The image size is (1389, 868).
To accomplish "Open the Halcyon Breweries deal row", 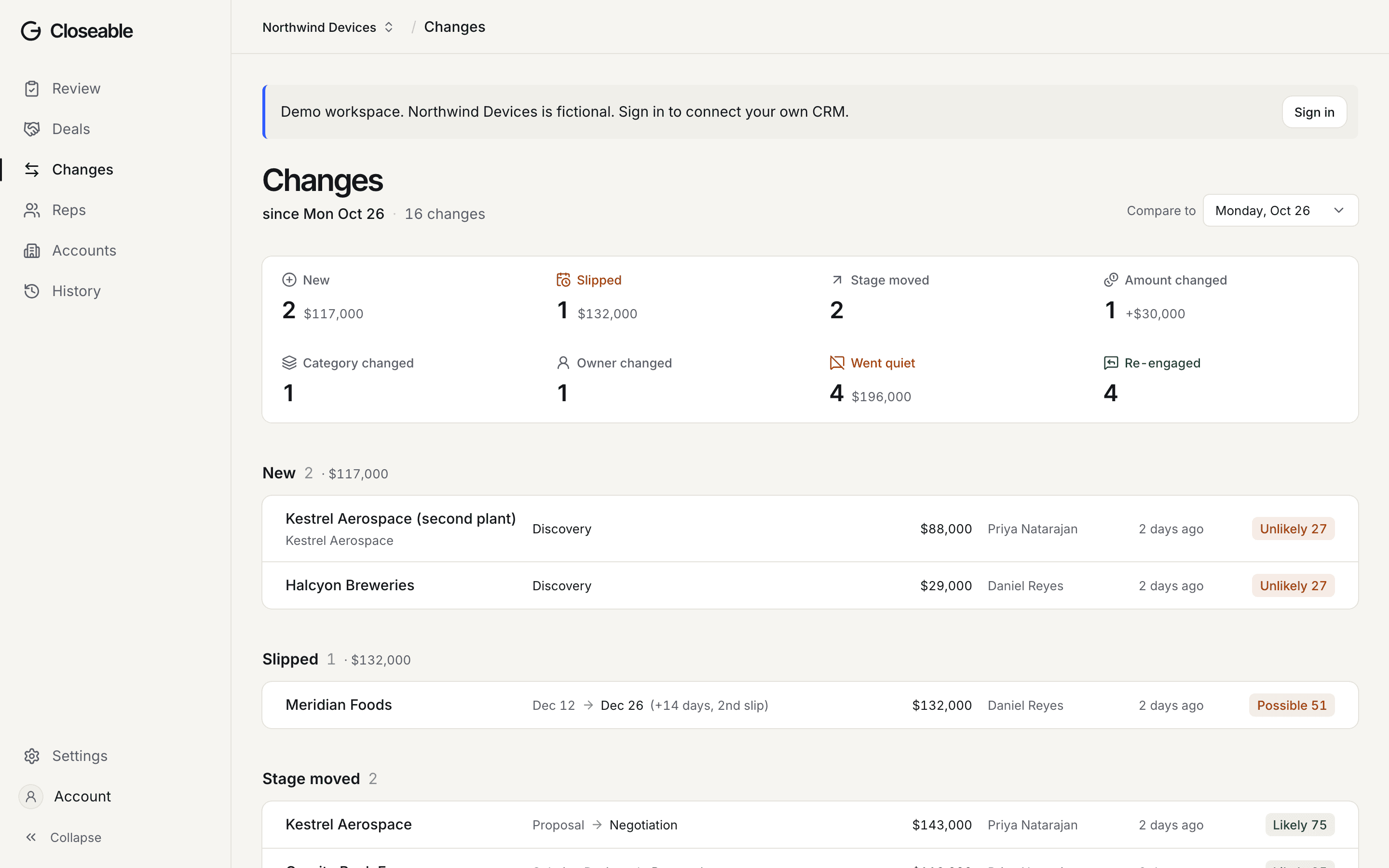I will click(x=810, y=585).
